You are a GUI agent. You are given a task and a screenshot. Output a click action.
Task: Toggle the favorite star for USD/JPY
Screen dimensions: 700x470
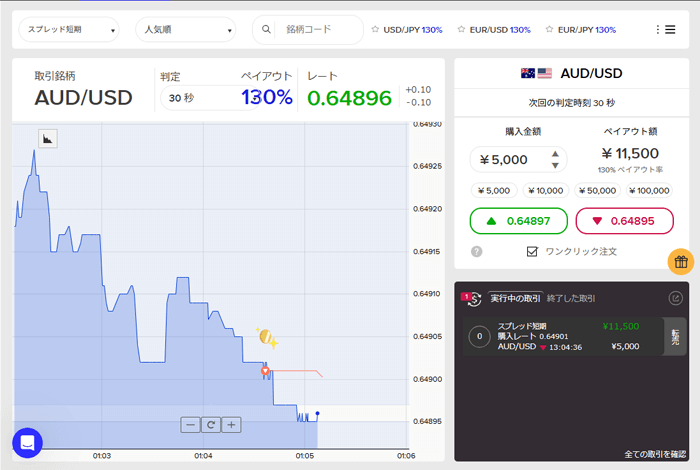tap(375, 29)
